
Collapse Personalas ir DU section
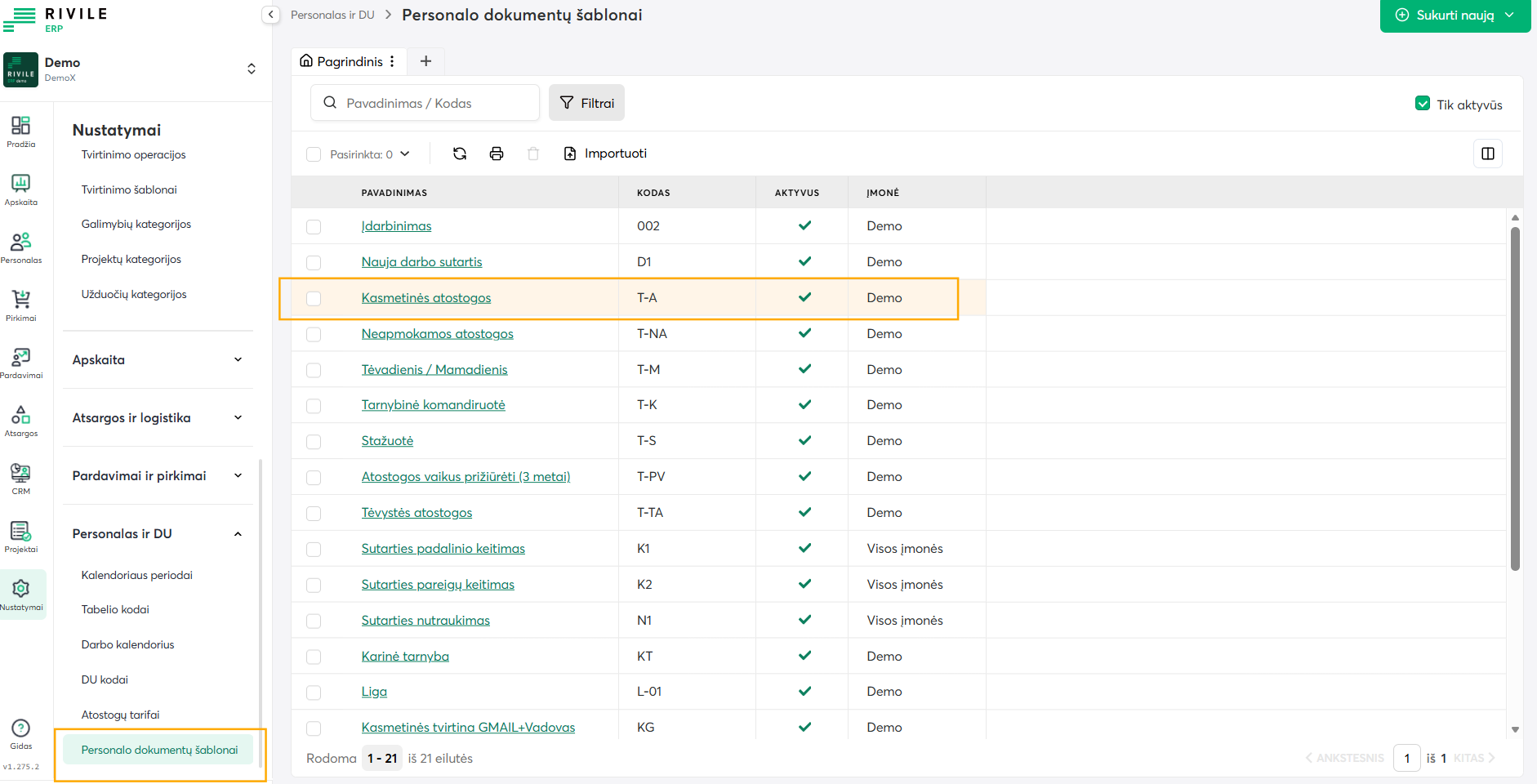click(x=158, y=533)
